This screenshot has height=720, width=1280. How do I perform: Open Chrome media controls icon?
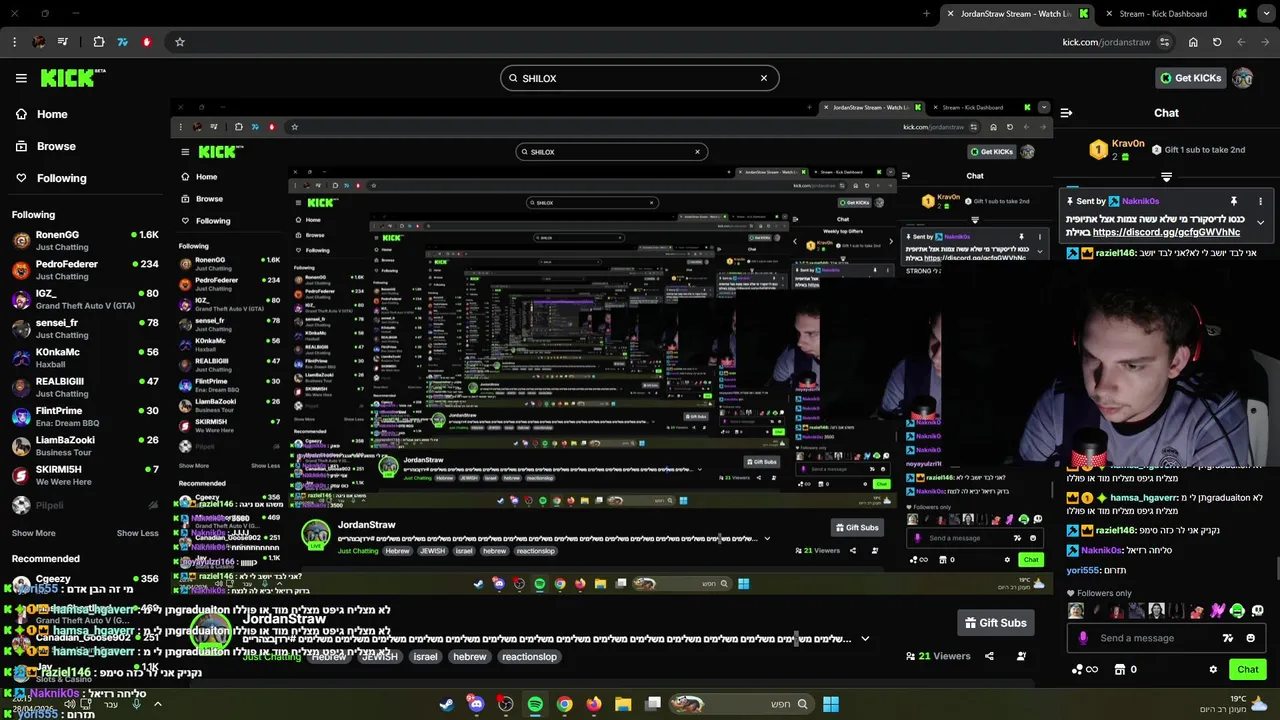(64, 42)
